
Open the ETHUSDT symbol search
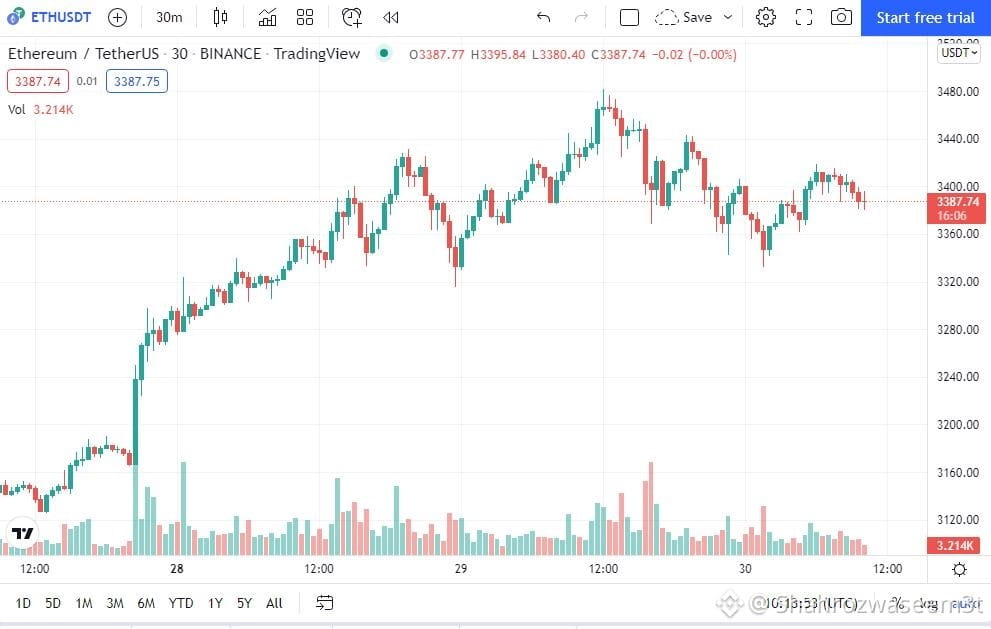[x=49, y=17]
